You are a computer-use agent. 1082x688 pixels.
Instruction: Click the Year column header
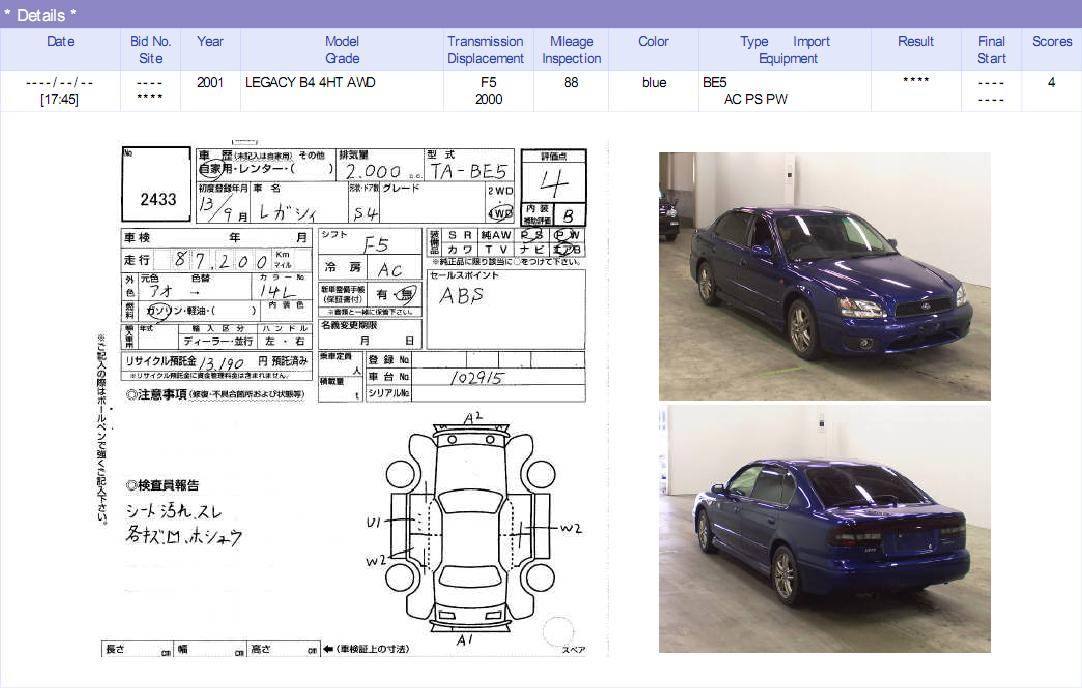pyautogui.click(x=210, y=42)
